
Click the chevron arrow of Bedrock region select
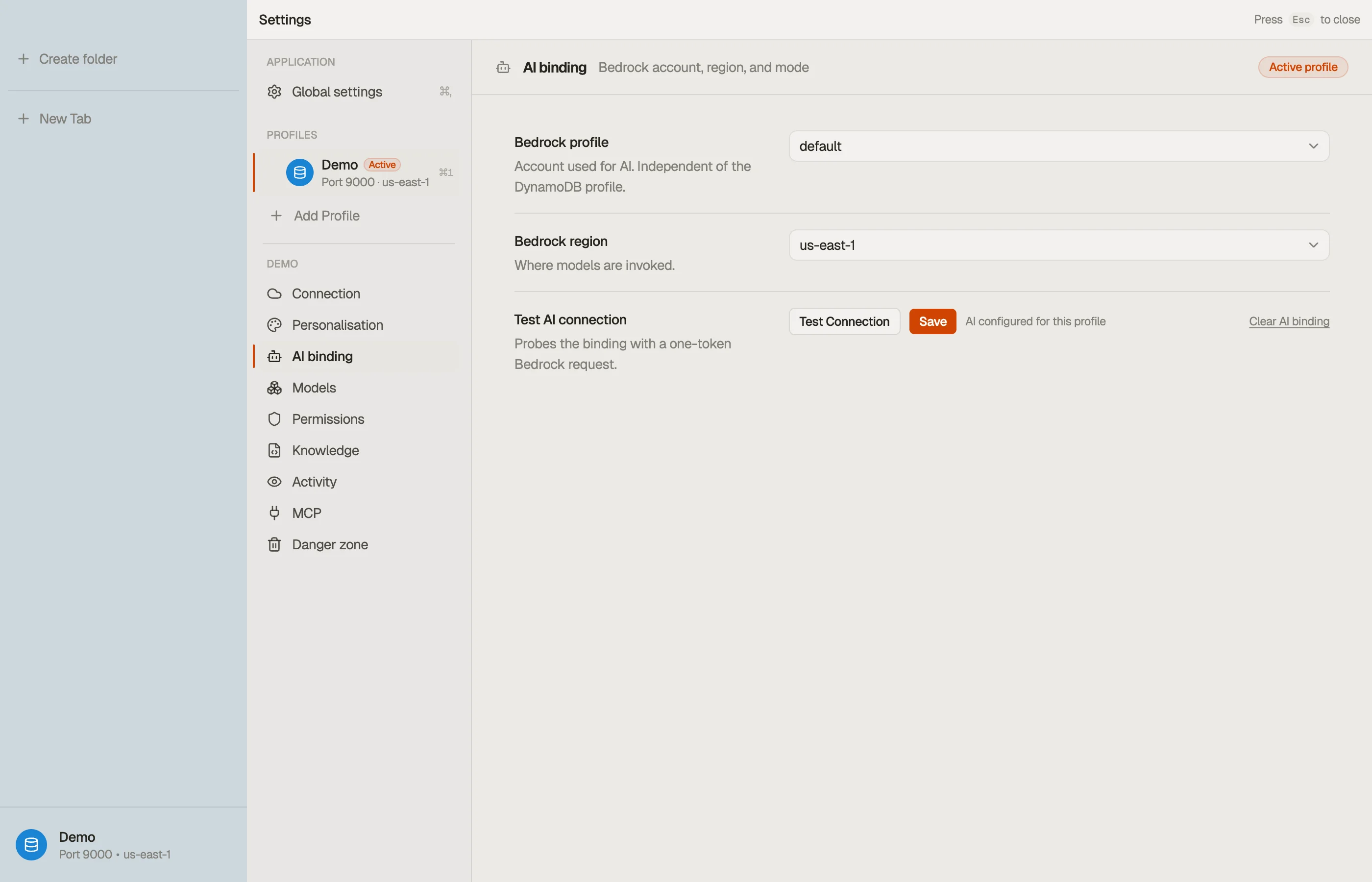tap(1313, 245)
